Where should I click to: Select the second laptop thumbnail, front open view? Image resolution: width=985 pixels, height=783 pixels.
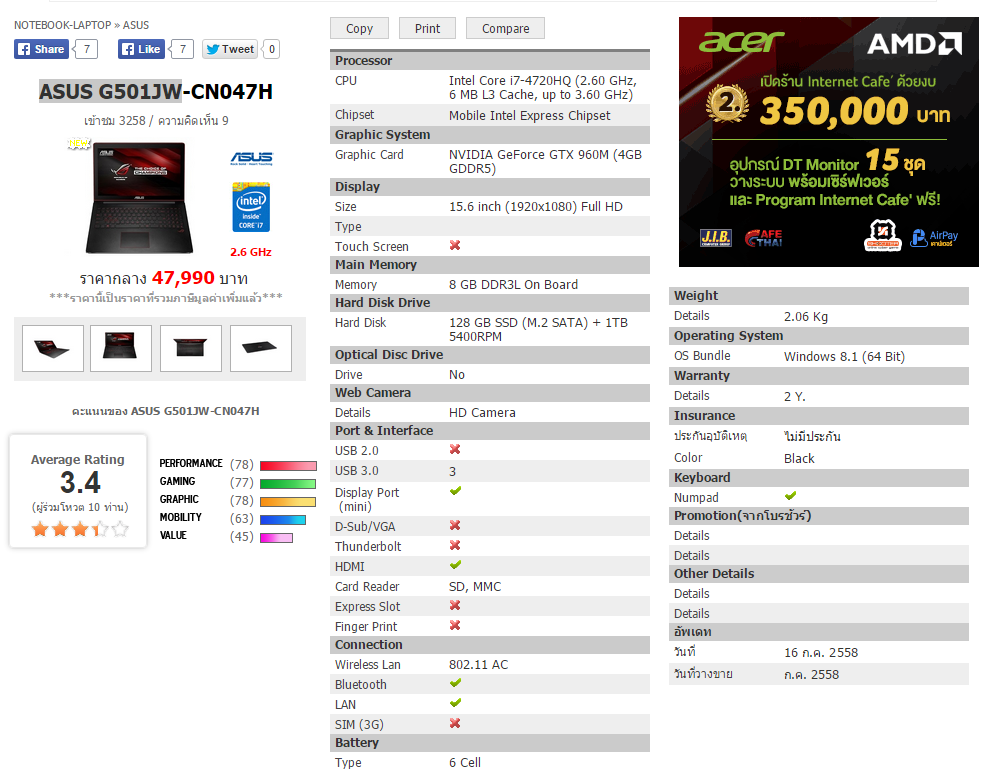121,349
